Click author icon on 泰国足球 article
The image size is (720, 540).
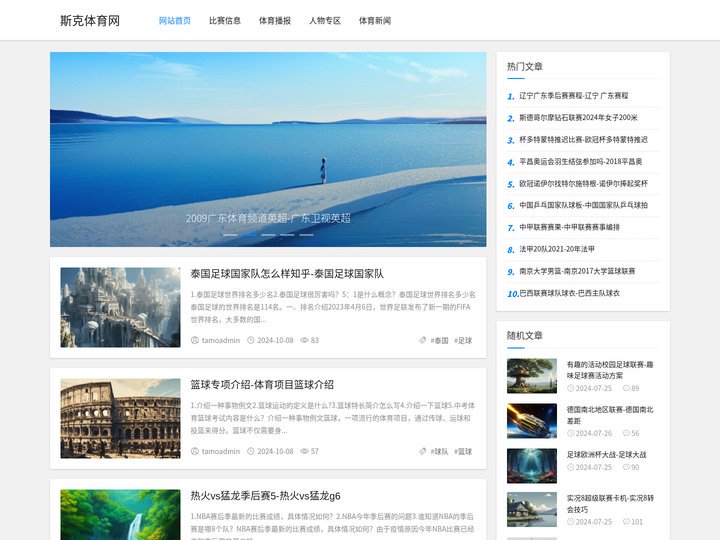tap(195, 340)
